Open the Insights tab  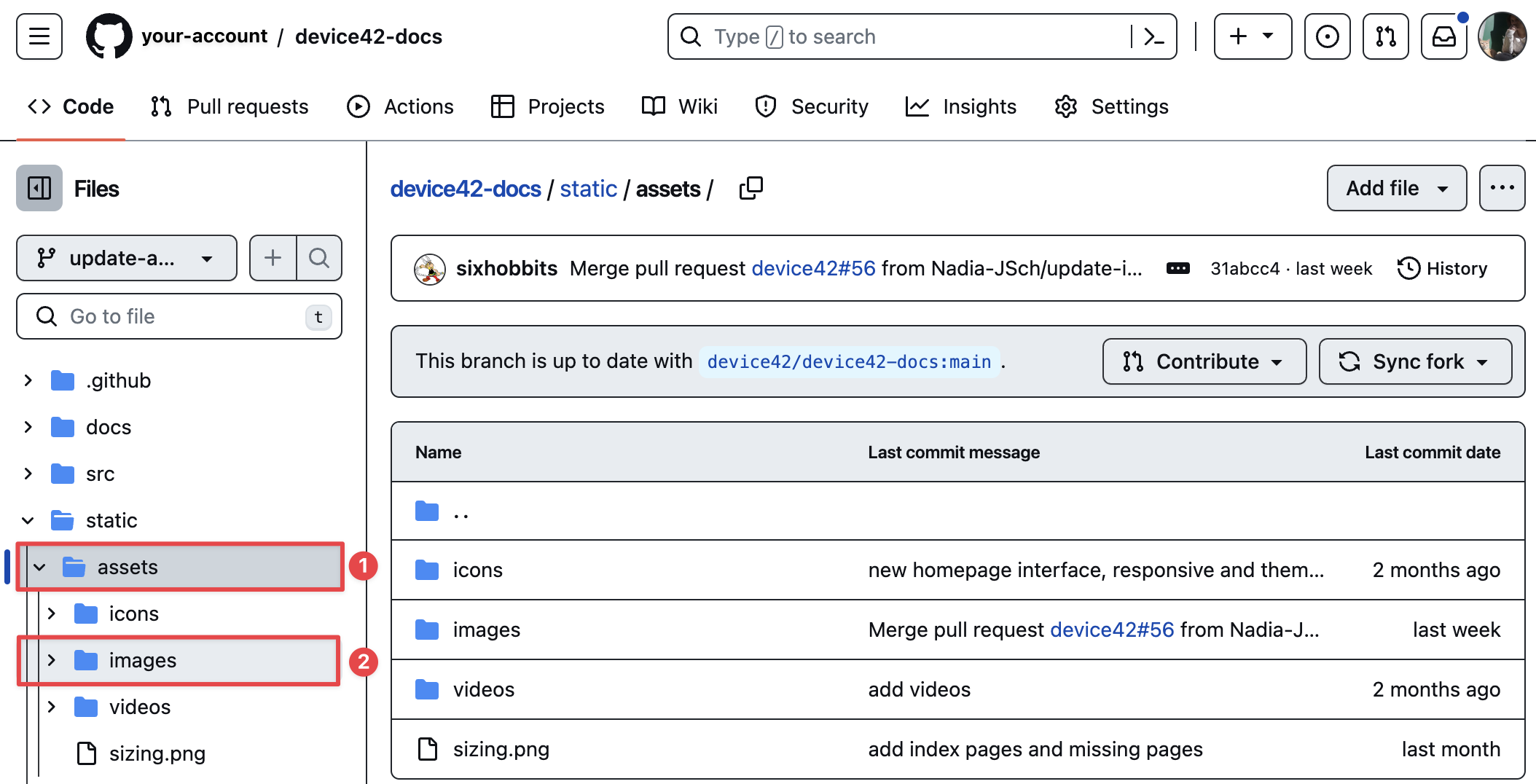pyautogui.click(x=961, y=106)
